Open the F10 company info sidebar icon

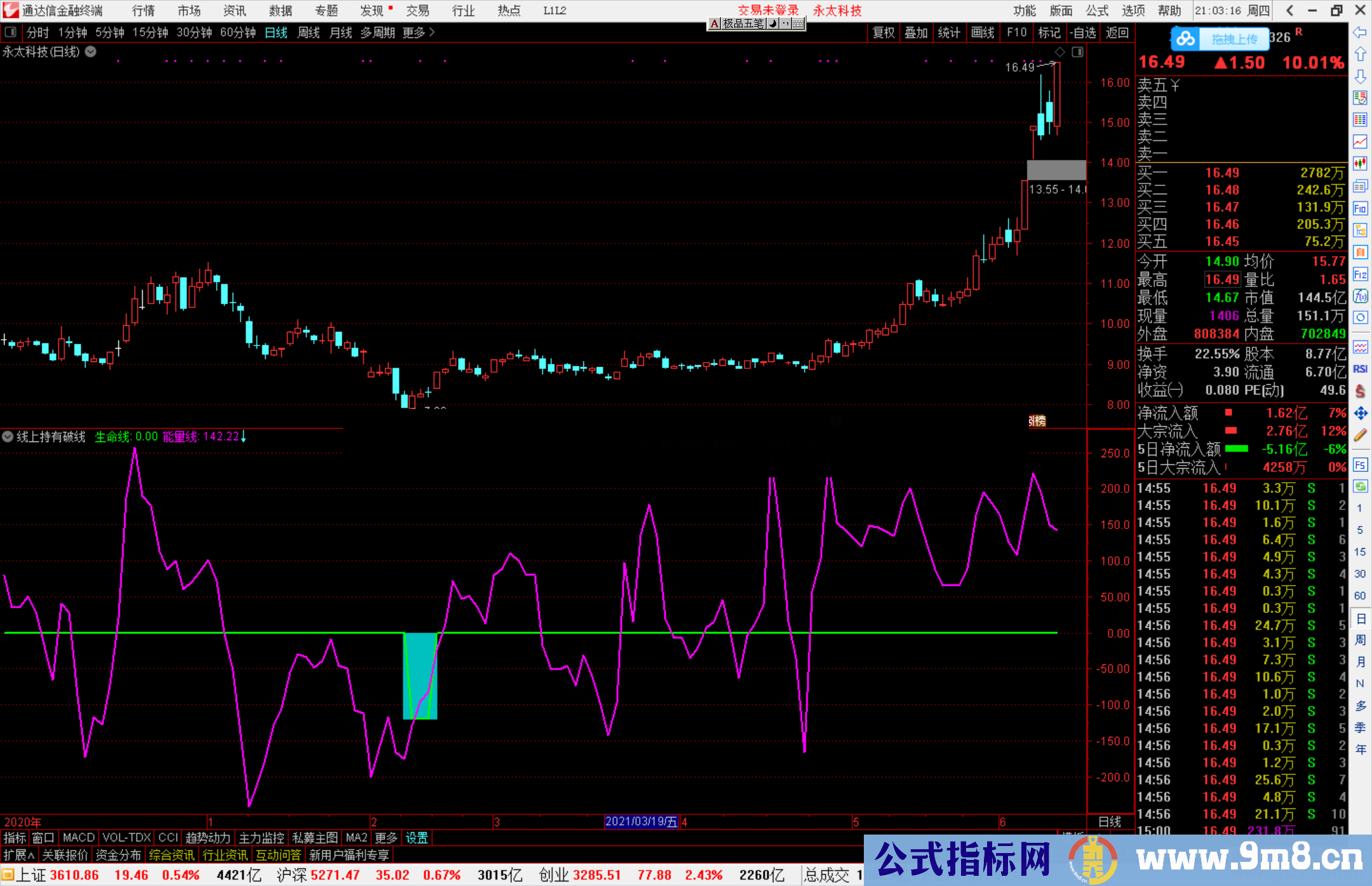(1360, 208)
